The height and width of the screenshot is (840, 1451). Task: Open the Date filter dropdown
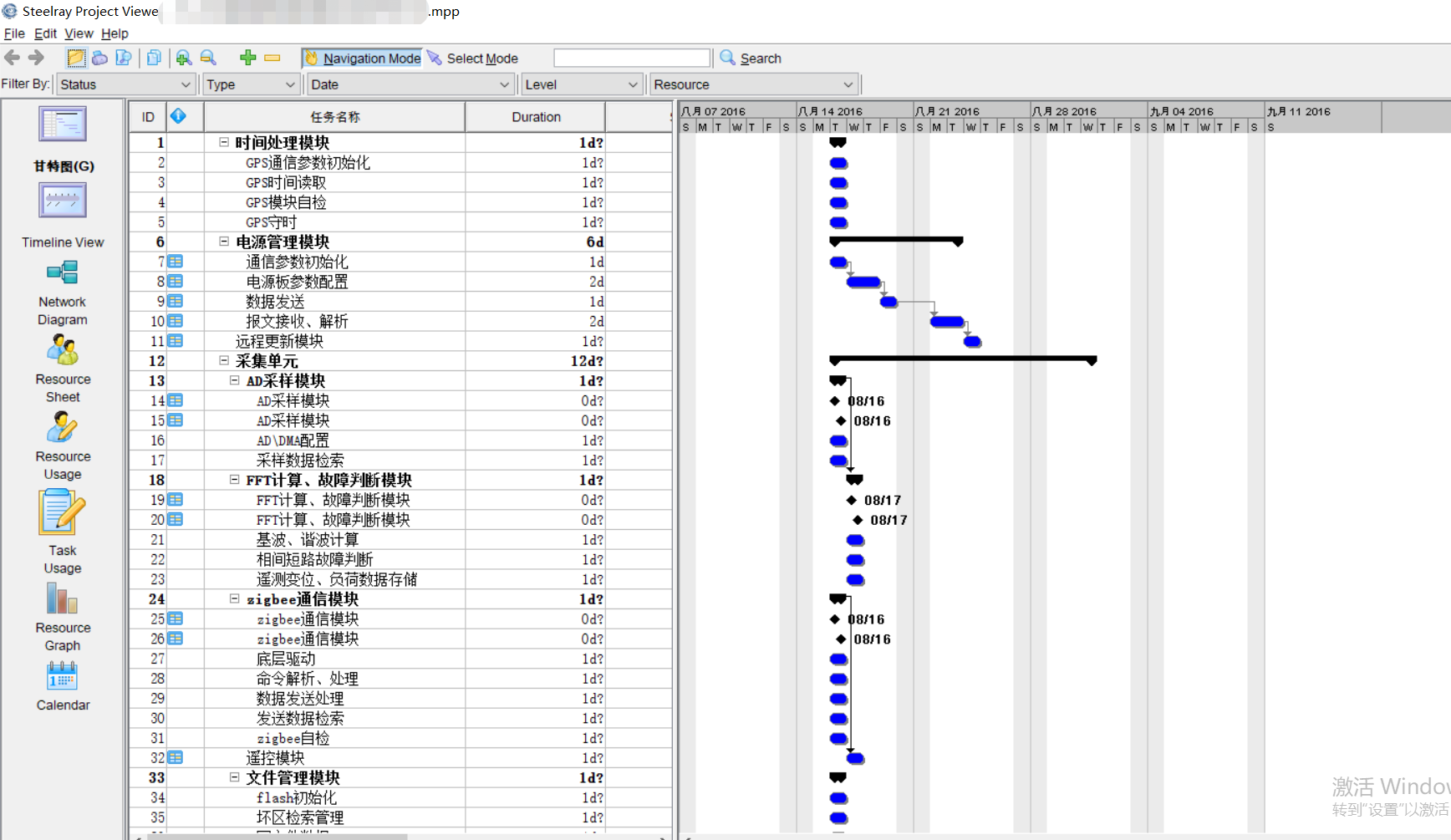coord(410,84)
